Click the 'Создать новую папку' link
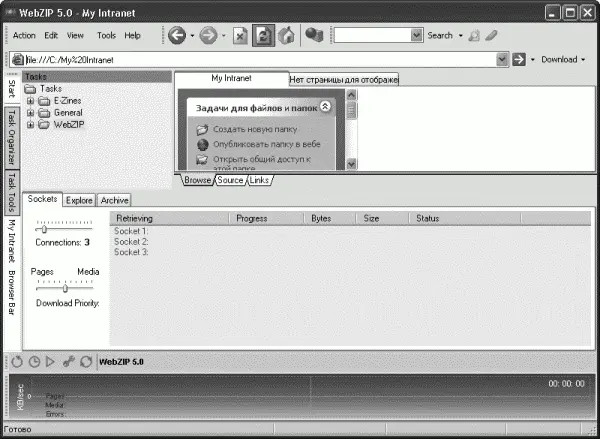This screenshot has height=439, width=600. pos(253,130)
